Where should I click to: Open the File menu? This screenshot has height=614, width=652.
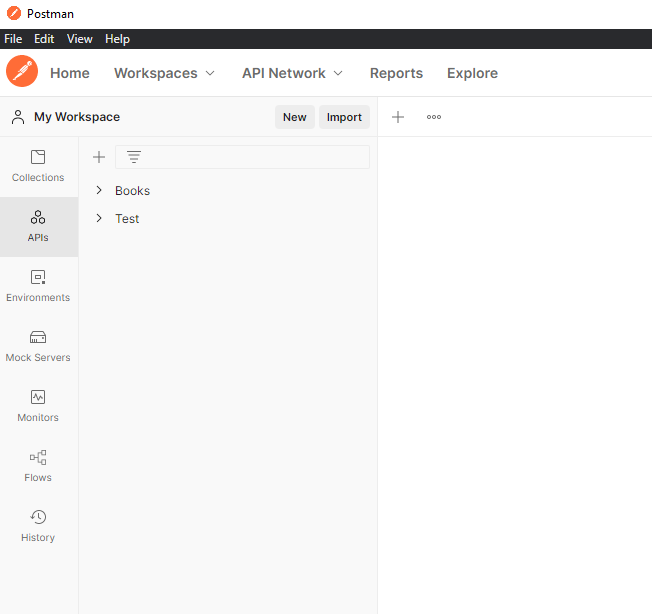point(13,39)
